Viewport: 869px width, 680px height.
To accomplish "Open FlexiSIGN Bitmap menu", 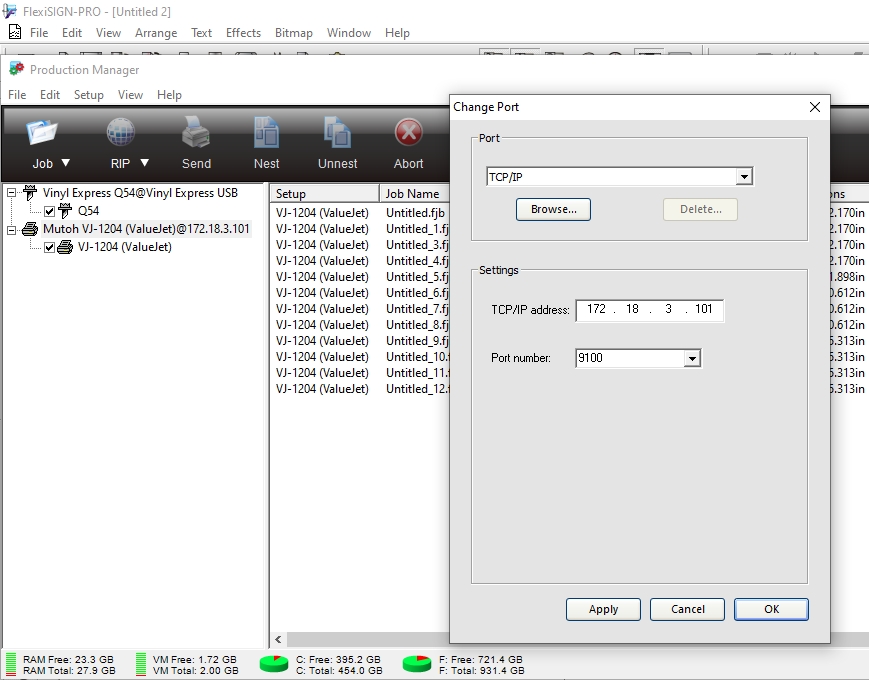I will (294, 33).
